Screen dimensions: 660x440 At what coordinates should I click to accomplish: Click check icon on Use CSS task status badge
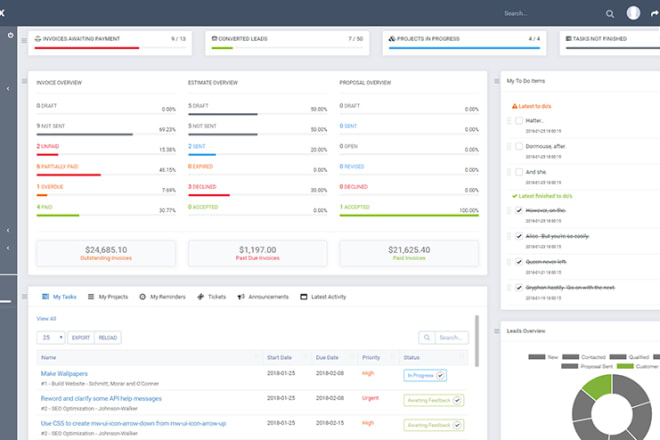click(457, 425)
